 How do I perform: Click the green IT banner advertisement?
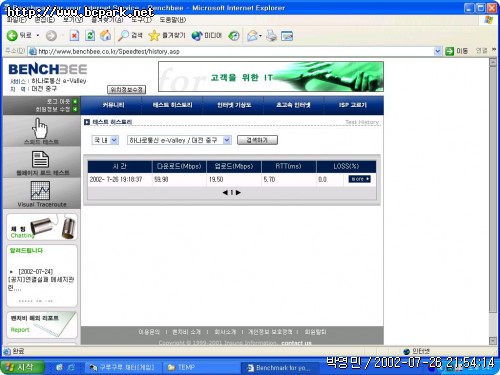tap(271, 77)
